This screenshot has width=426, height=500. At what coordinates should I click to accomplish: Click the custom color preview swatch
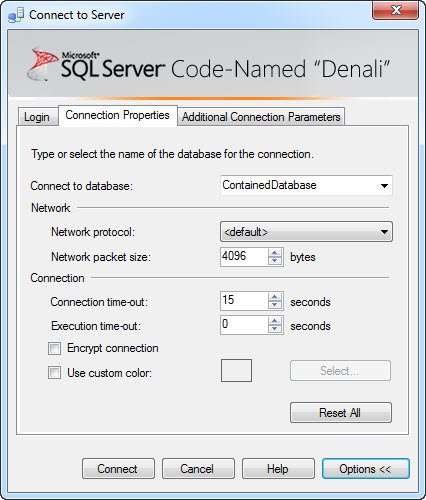tap(236, 370)
